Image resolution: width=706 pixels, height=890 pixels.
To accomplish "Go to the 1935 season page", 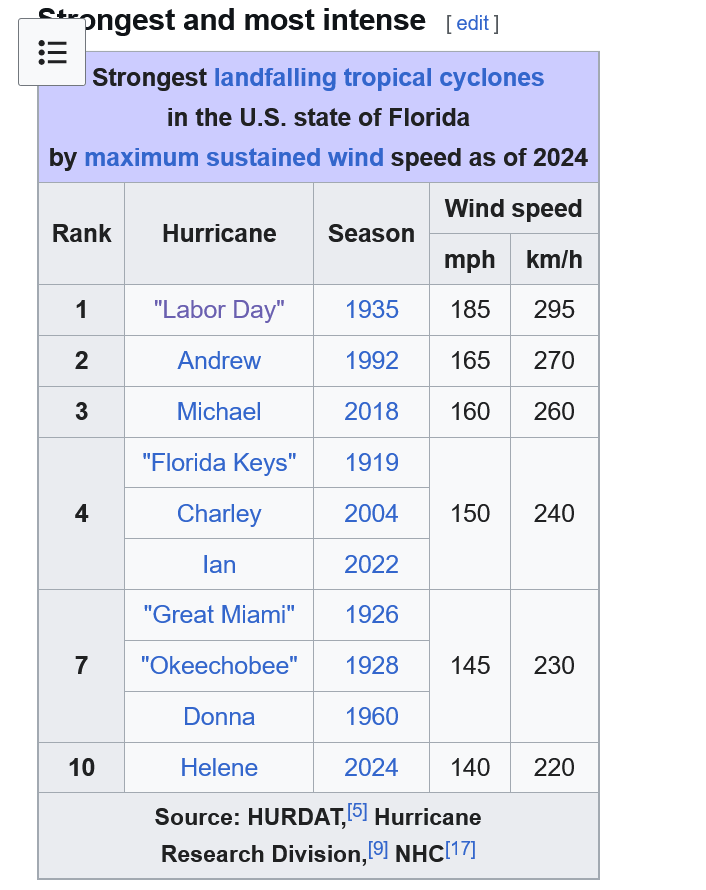I will point(371,310).
